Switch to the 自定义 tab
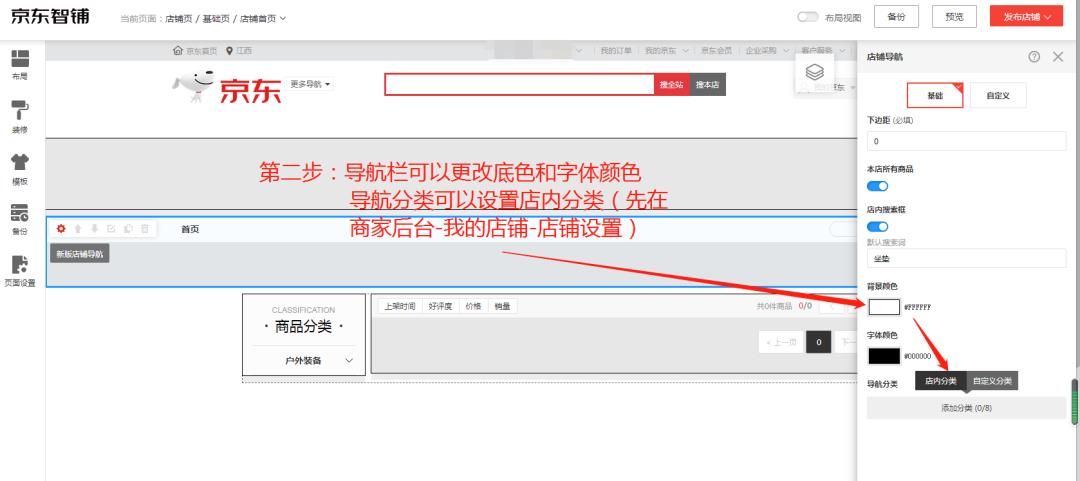Viewport: 1080px width, 481px height. click(x=998, y=96)
